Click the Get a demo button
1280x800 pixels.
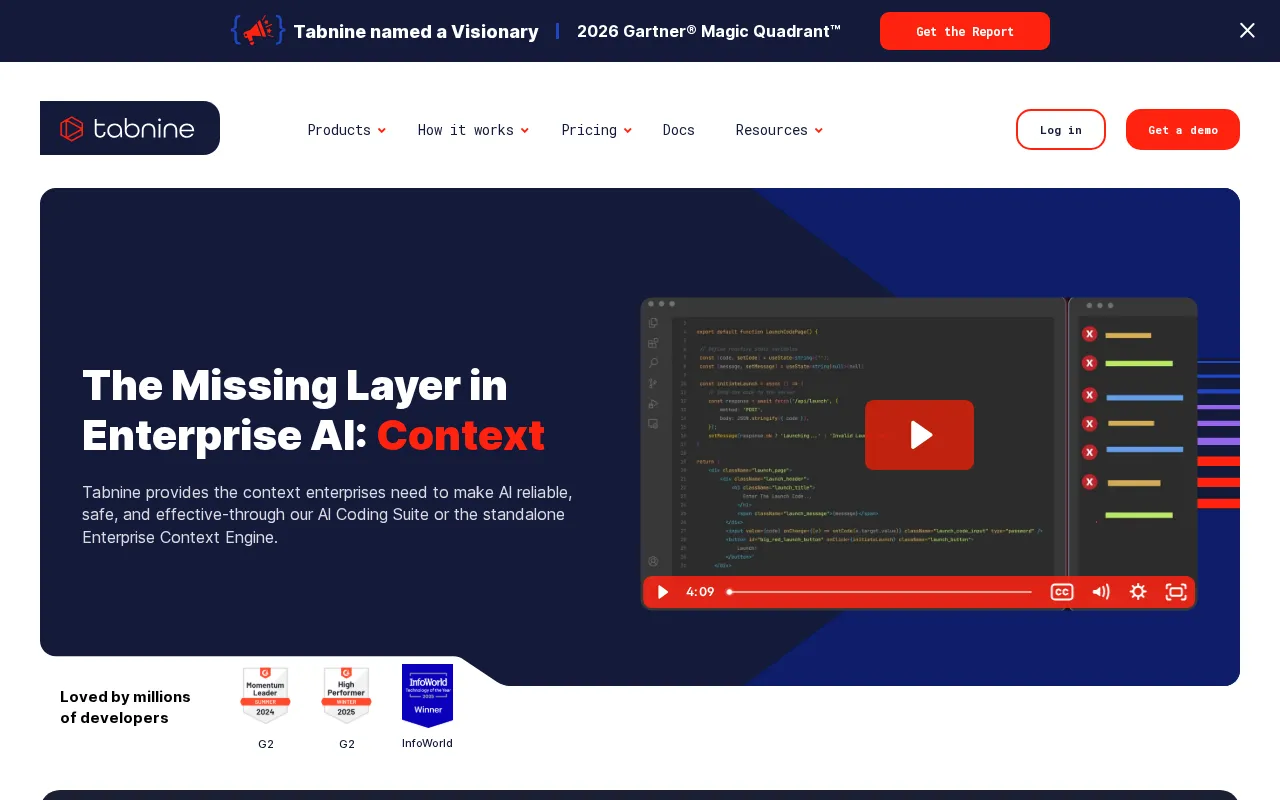tap(1183, 130)
